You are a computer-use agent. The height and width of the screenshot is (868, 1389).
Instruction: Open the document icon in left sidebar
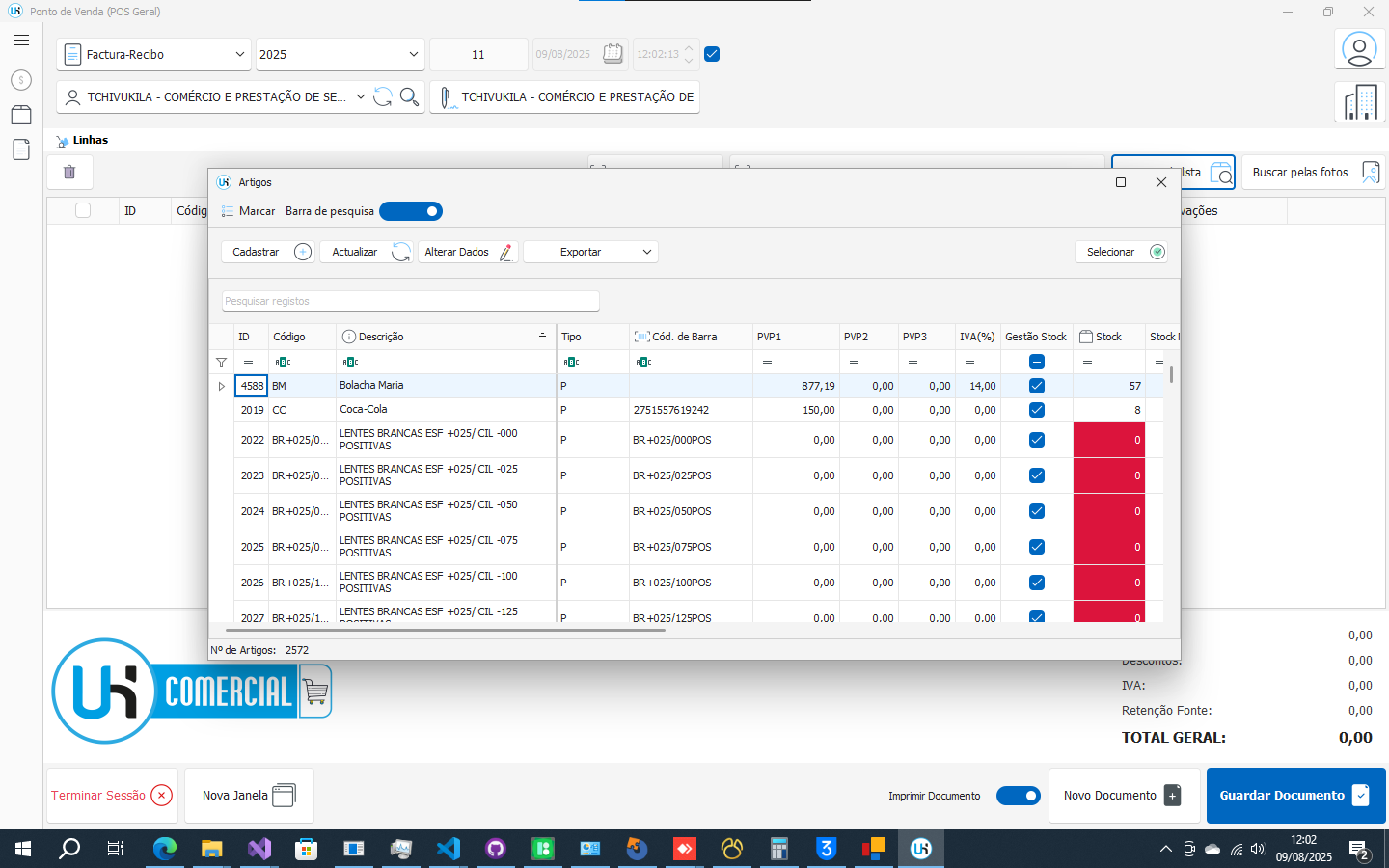click(21, 149)
